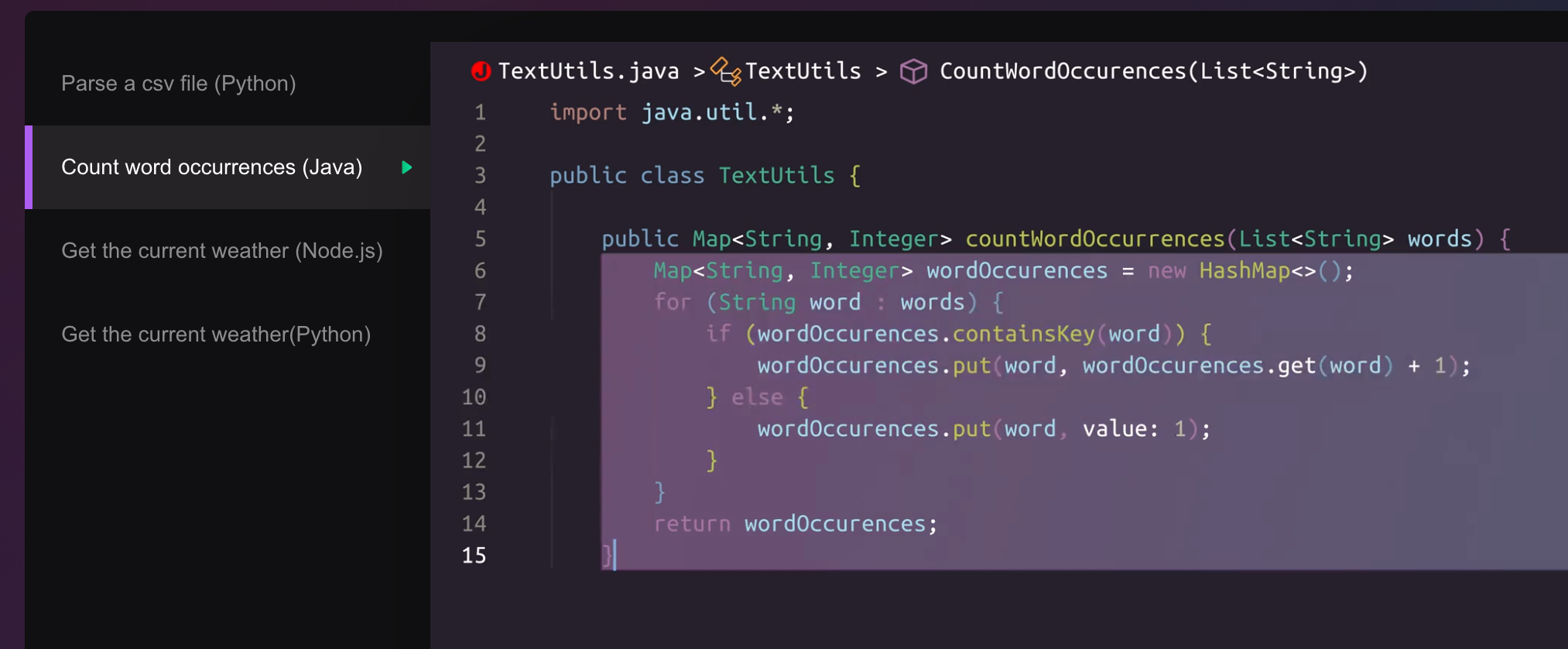
Task: Expand breadcrumb chevron after TextUtils.java
Action: coord(699,72)
